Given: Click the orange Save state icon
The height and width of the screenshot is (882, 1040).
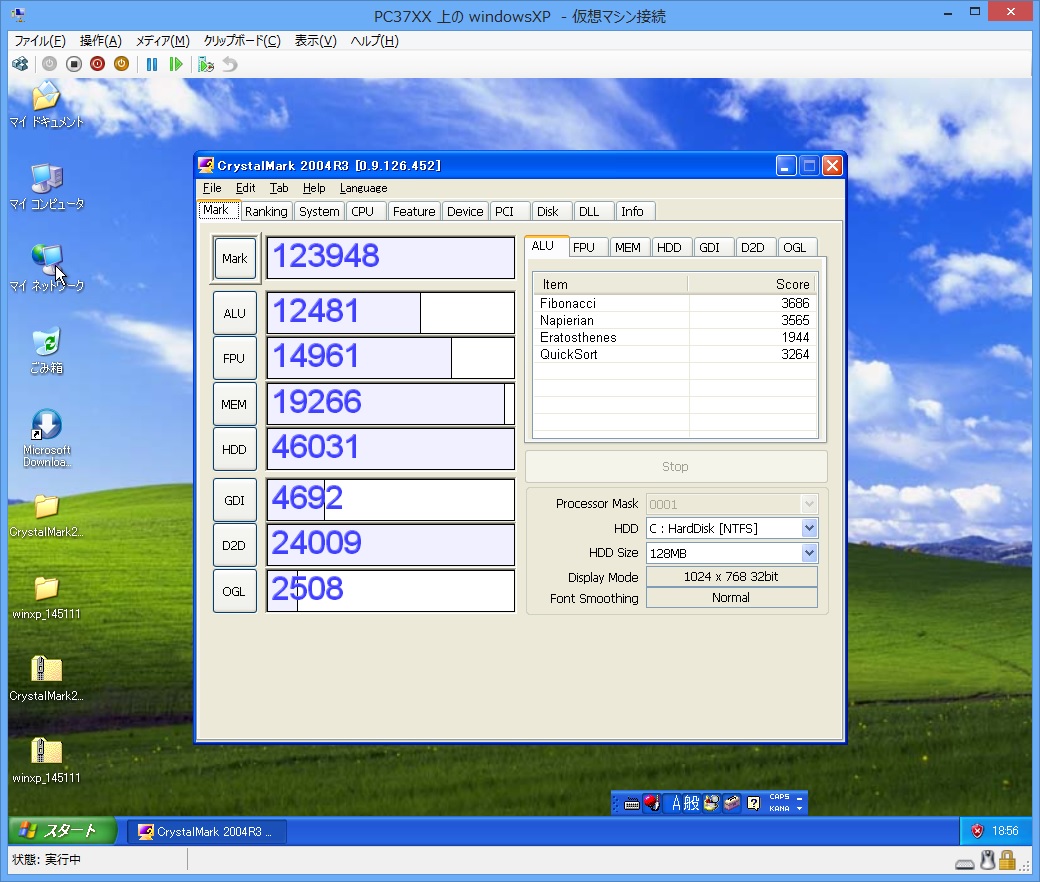Looking at the screenshot, I should pyautogui.click(x=121, y=64).
